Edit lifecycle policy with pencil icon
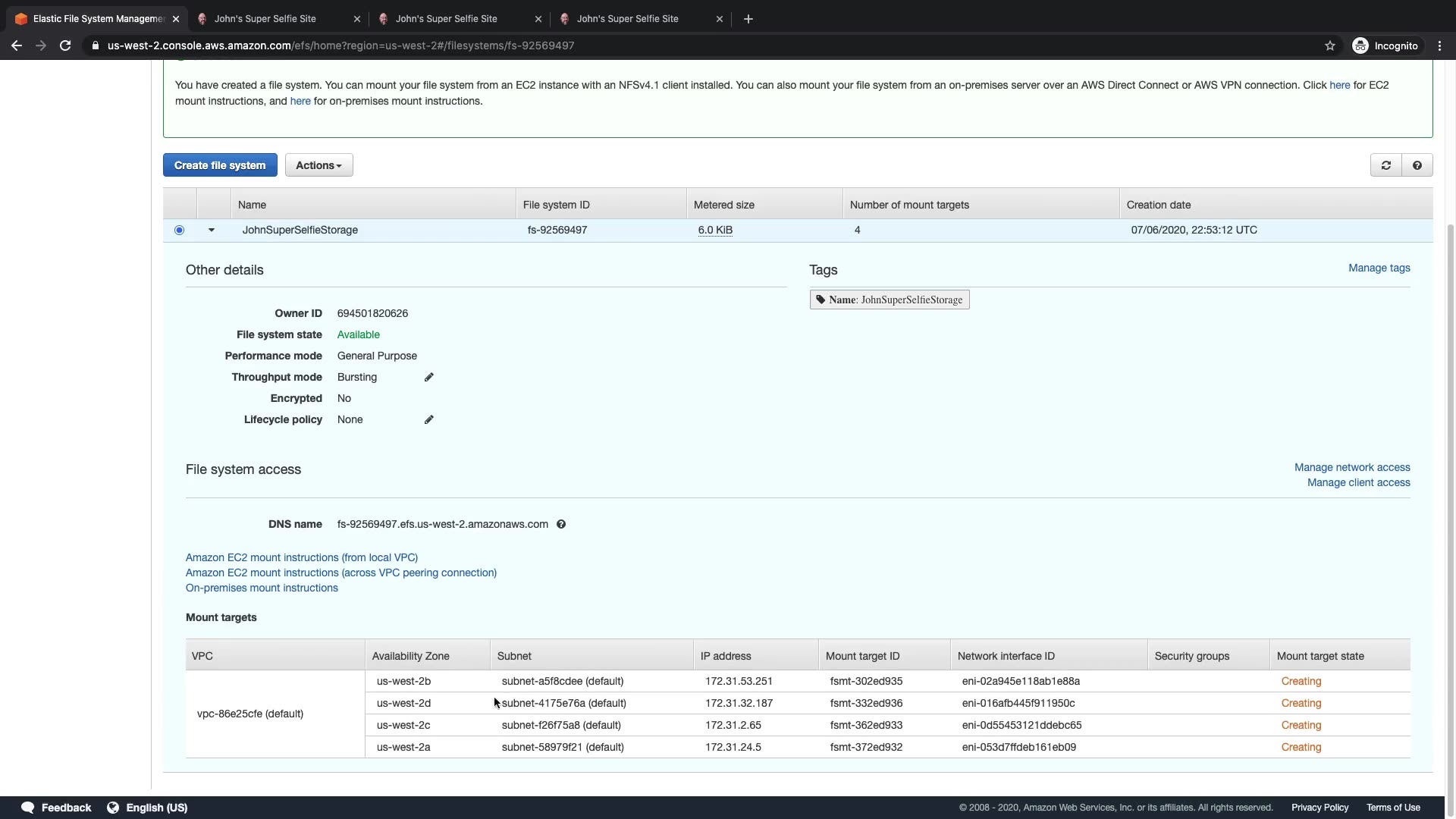The image size is (1456, 819). click(428, 419)
